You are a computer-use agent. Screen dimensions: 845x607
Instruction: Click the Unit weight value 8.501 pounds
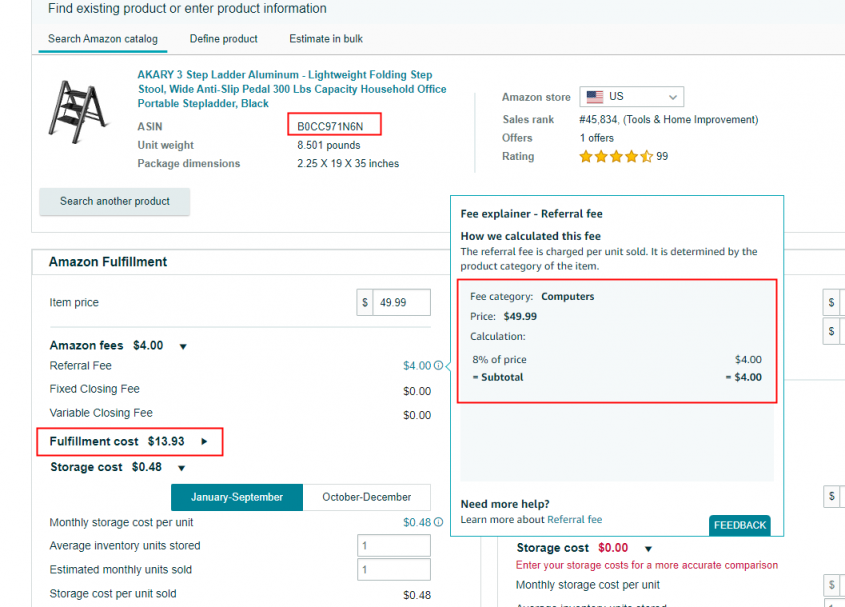click(329, 145)
